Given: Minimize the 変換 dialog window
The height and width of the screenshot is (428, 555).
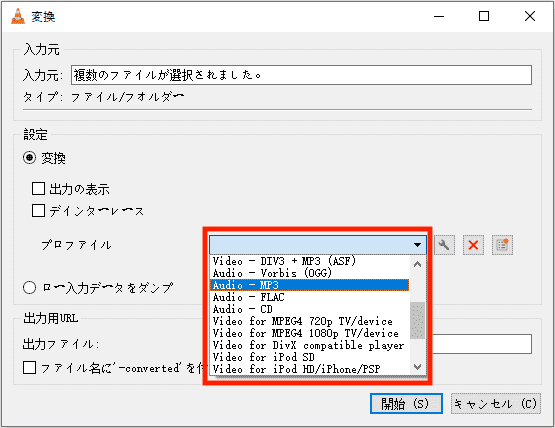Looking at the screenshot, I should (439, 16).
